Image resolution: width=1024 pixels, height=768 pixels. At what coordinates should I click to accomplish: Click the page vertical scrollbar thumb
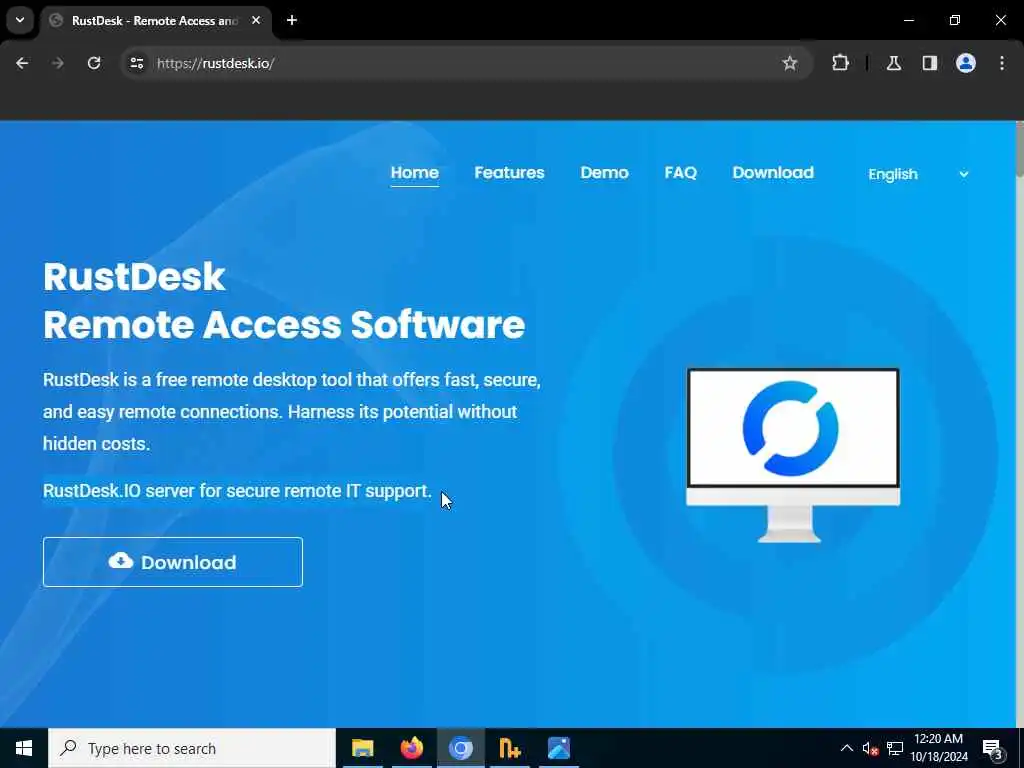(x=1019, y=149)
